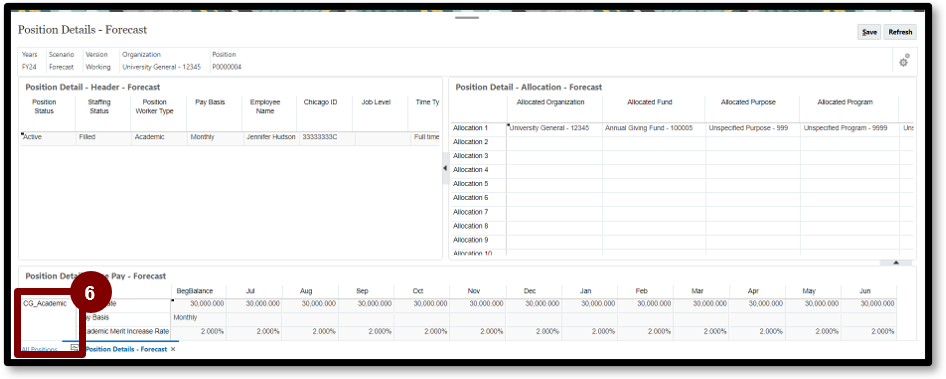Open the form settings gear icon
Image resolution: width=946 pixels, height=379 pixels.
(904, 61)
